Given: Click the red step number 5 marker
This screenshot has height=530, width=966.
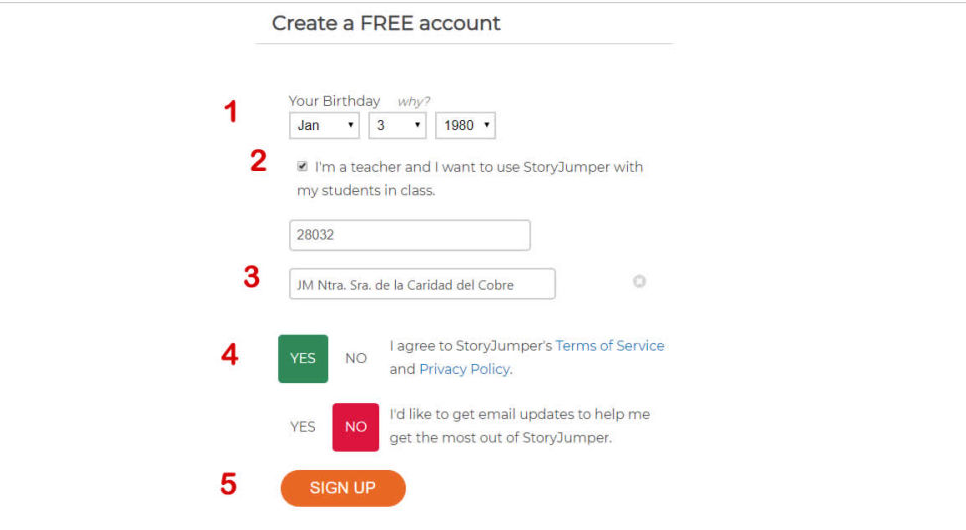Looking at the screenshot, I should pyautogui.click(x=229, y=485).
